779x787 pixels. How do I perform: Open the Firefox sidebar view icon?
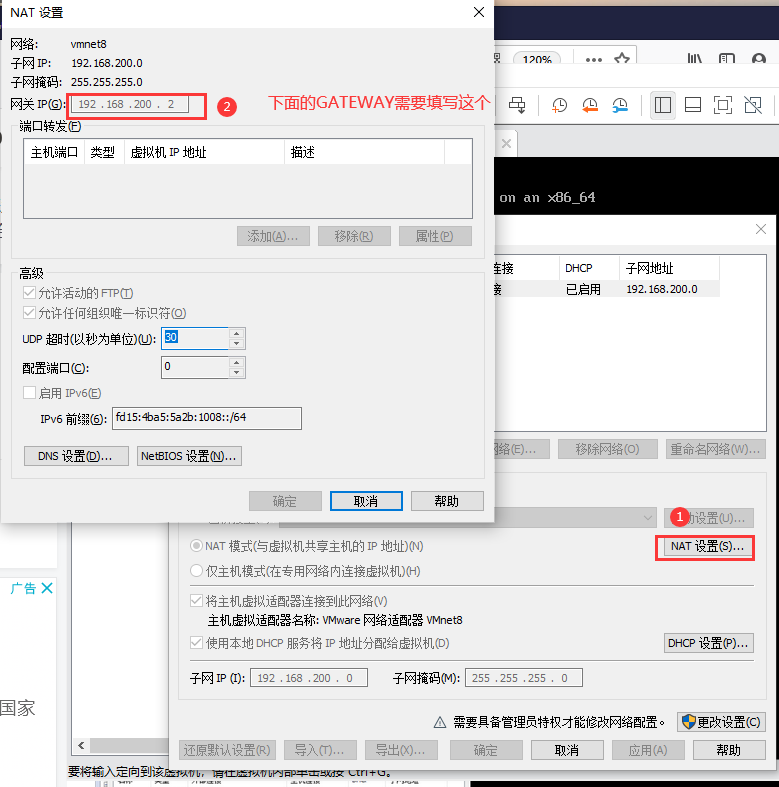[x=726, y=59]
